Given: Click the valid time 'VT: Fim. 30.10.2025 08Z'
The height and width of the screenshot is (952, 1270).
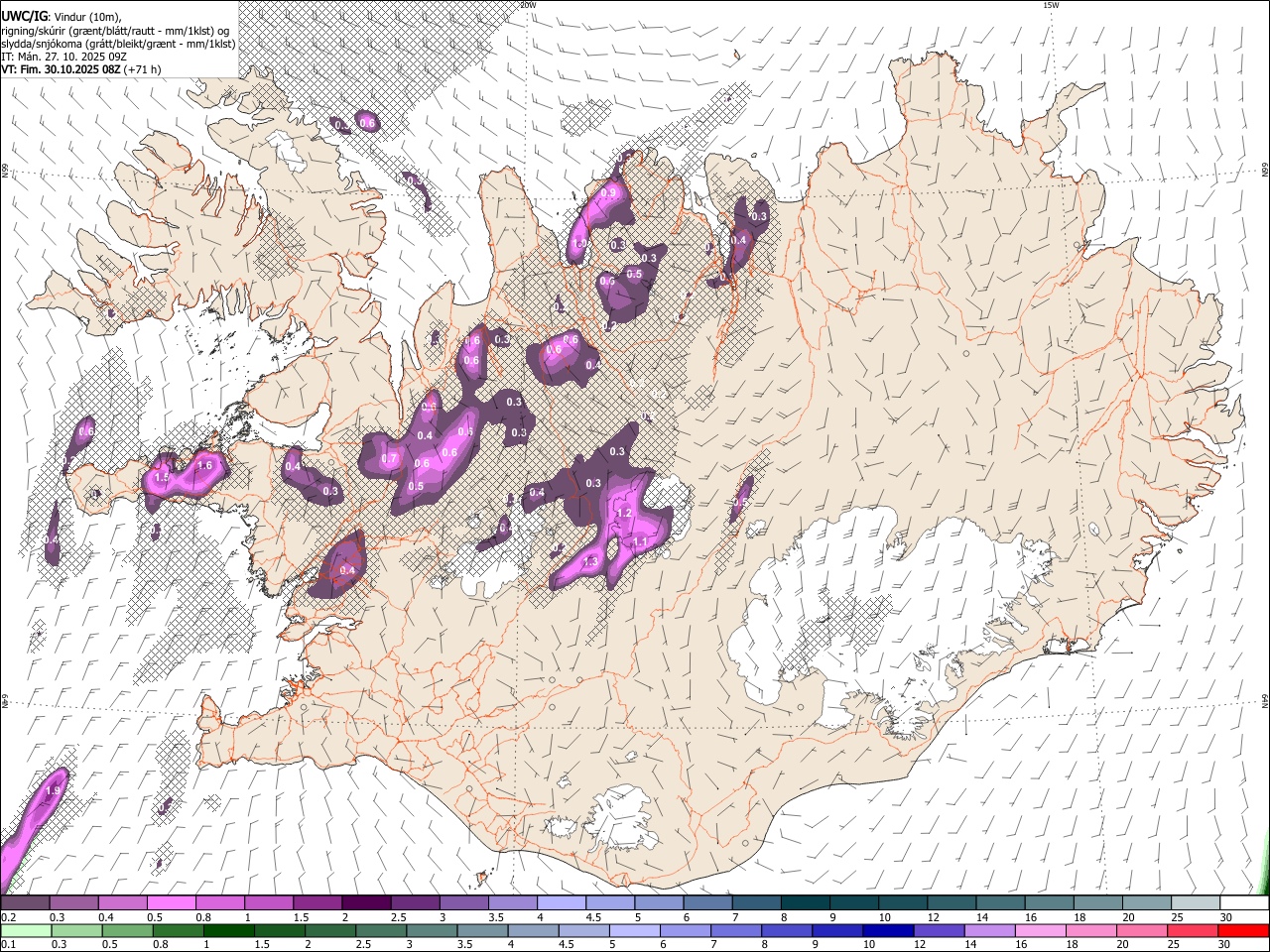Looking at the screenshot, I should pyautogui.click(x=62, y=69).
